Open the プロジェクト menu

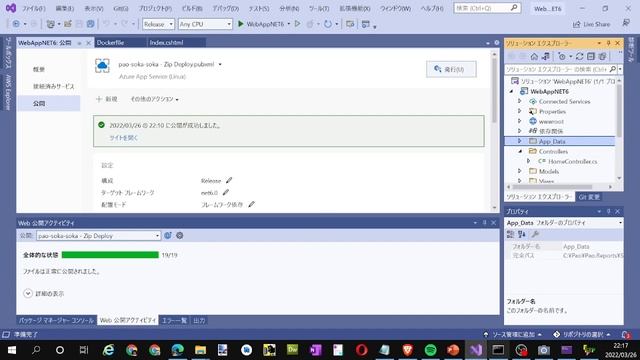pyautogui.click(x=155, y=8)
